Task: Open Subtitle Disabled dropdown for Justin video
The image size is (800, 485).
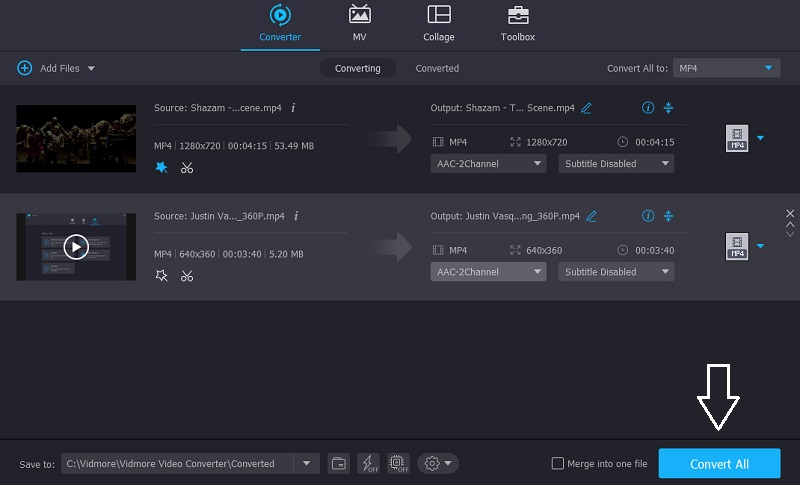Action: 615,272
